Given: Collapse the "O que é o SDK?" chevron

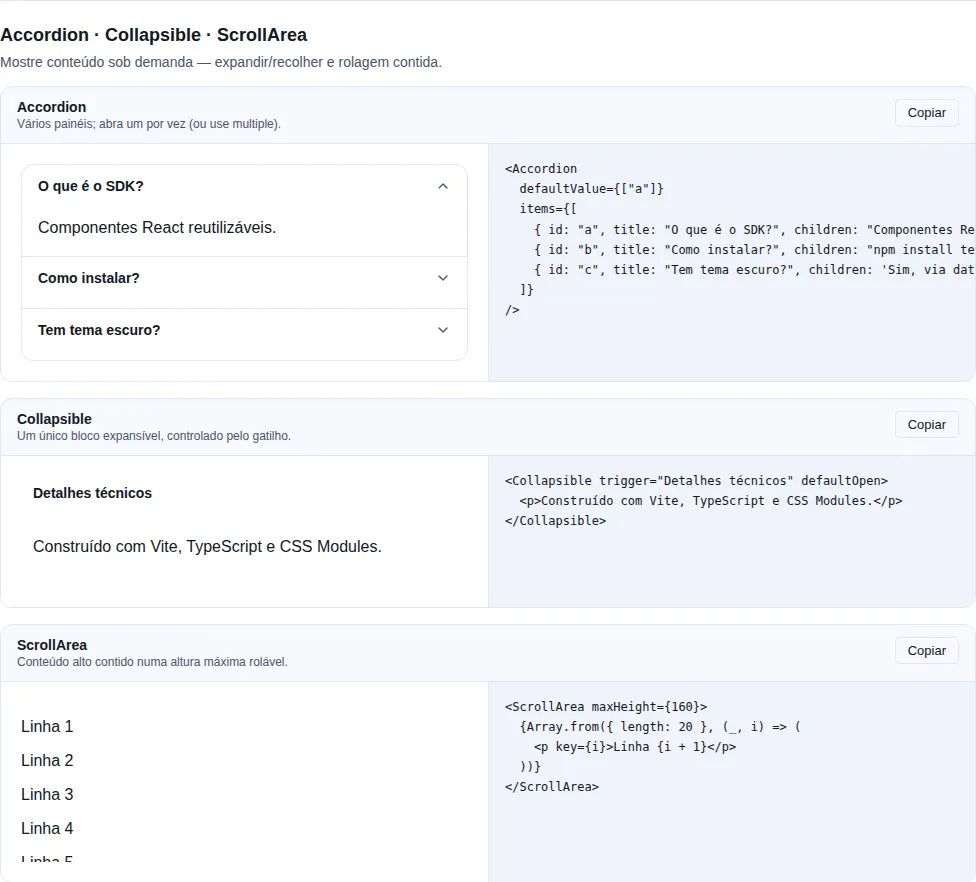Looking at the screenshot, I should coord(443,186).
